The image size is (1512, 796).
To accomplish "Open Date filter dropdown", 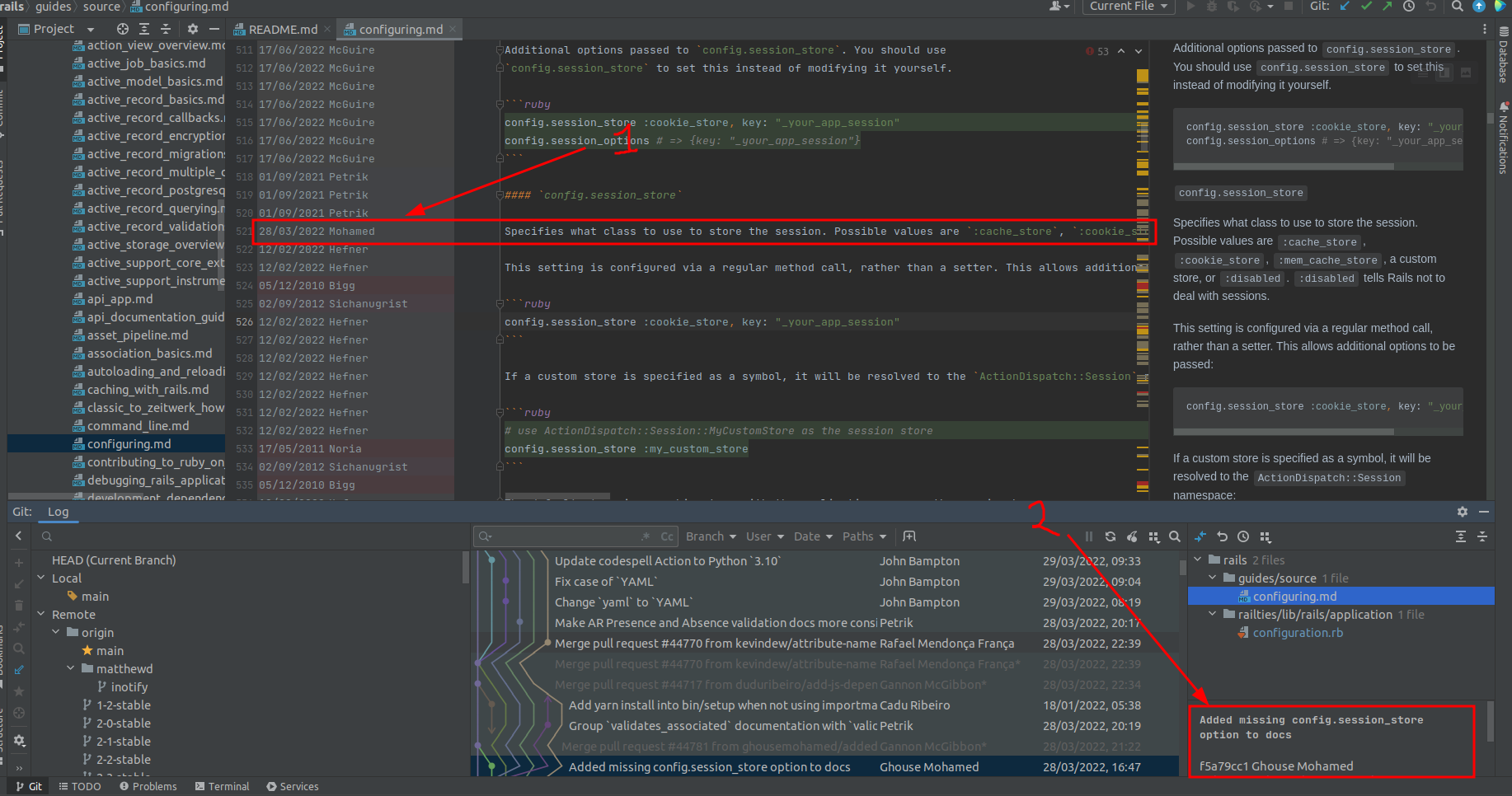I will [813, 536].
